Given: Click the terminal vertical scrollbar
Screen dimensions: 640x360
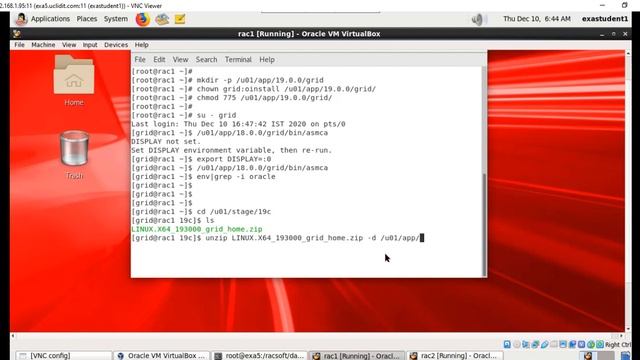Looking at the screenshot, I should click(x=484, y=171).
